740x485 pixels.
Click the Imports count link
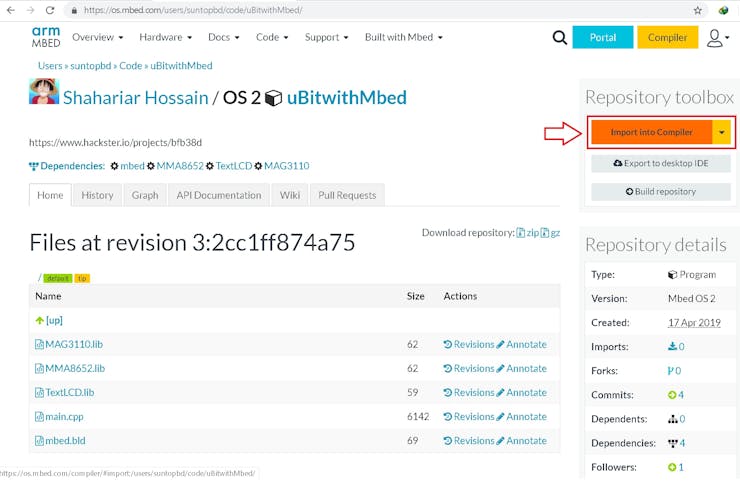tap(676, 347)
